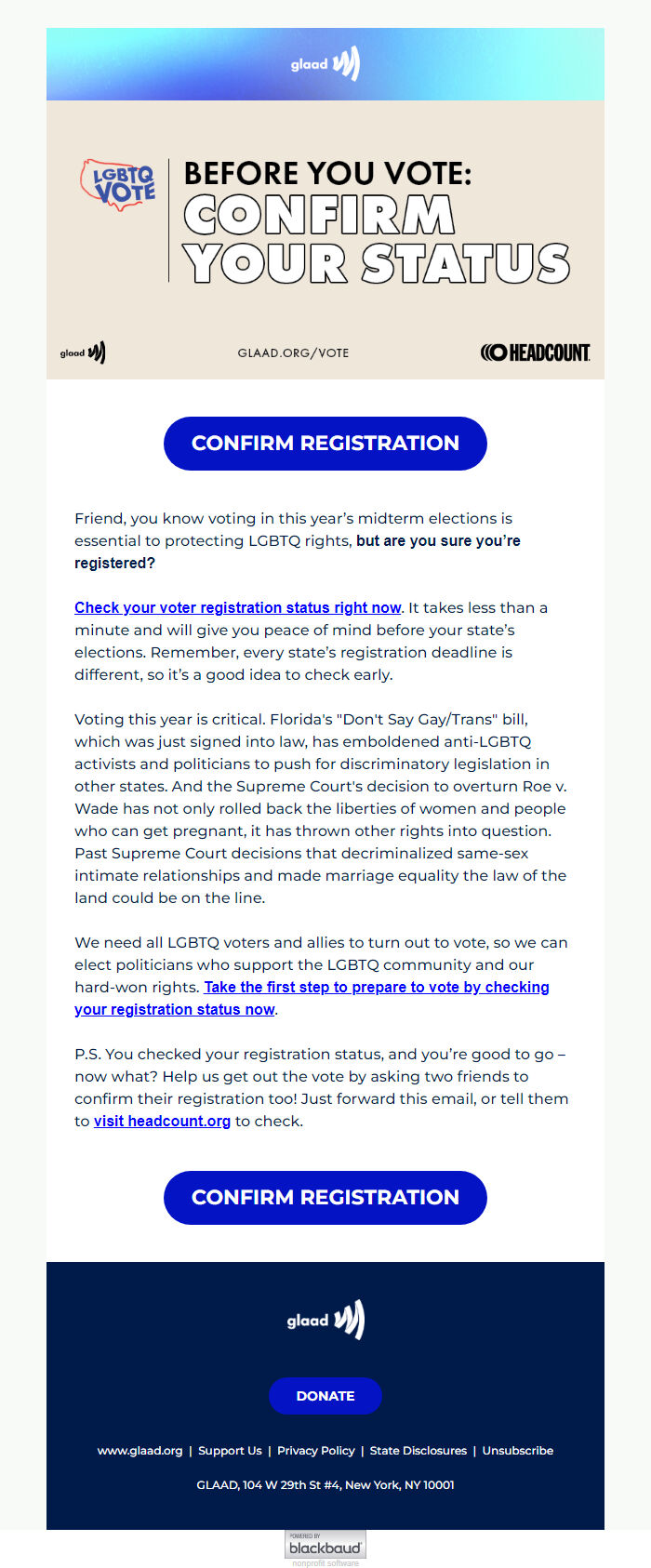
Task: Open the Support Us link
Action: [230, 1450]
